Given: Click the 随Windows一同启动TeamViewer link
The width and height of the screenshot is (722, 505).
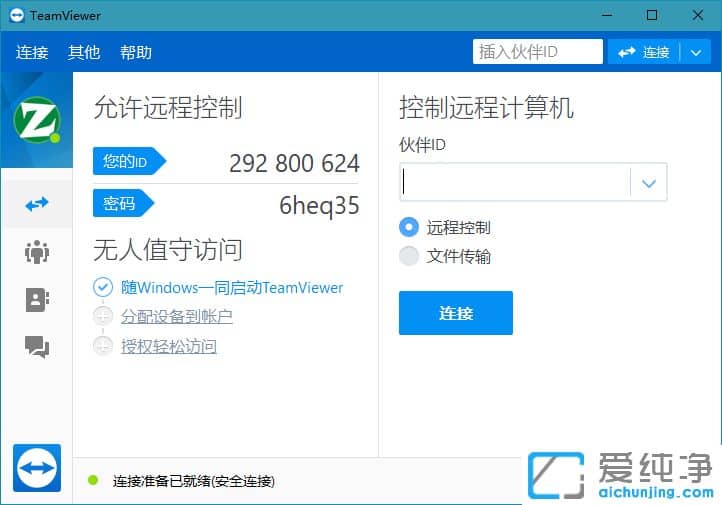Looking at the screenshot, I should pyautogui.click(x=232, y=288).
